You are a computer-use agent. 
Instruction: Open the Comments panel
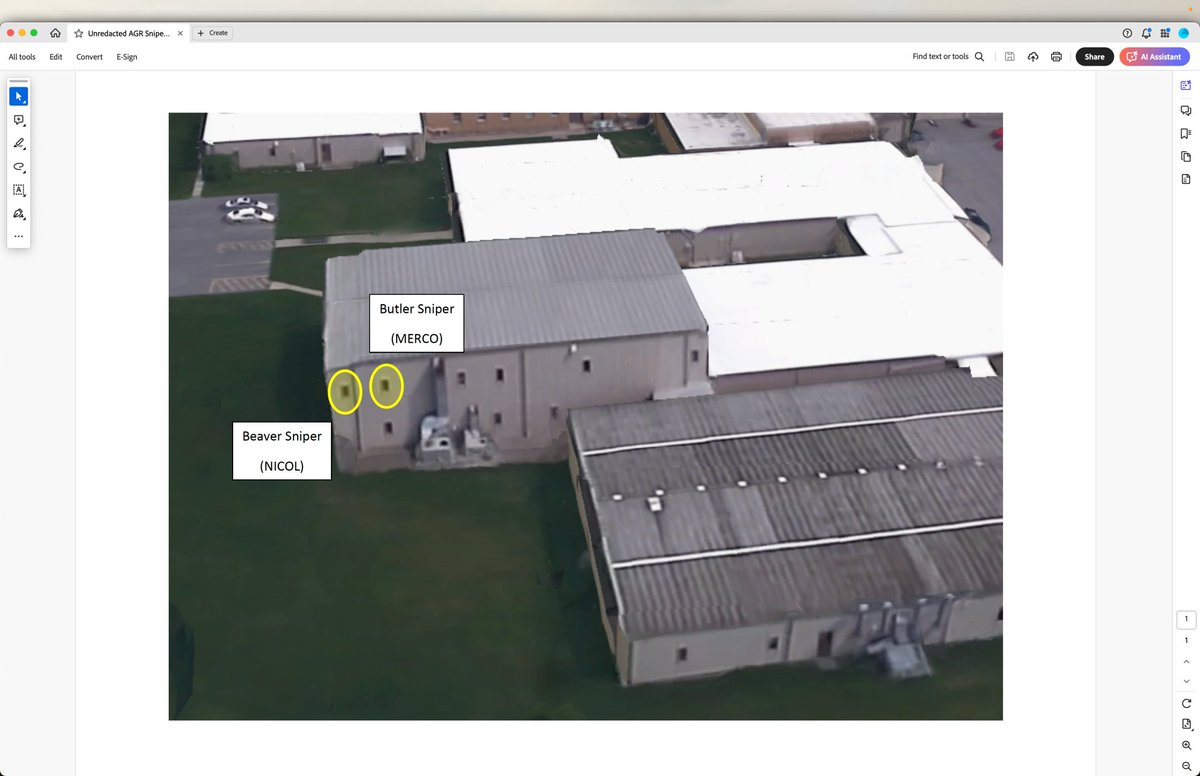tap(1186, 110)
